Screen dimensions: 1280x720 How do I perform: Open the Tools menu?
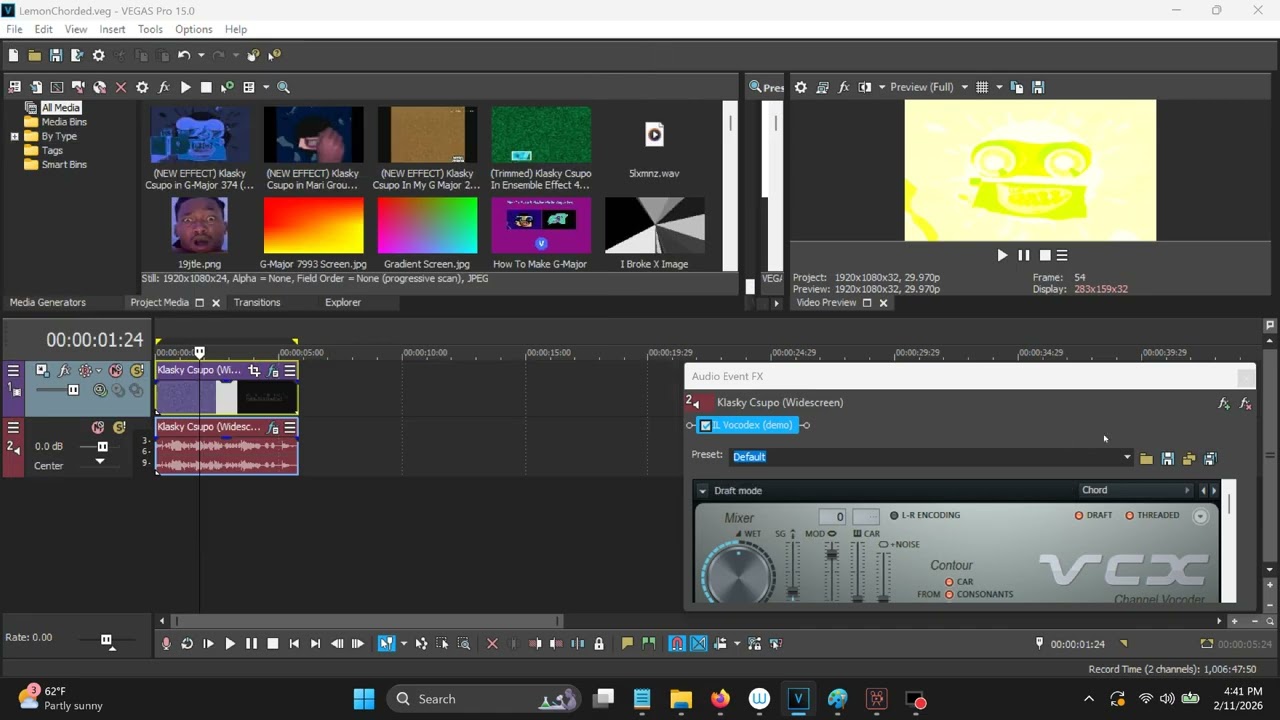tap(150, 29)
